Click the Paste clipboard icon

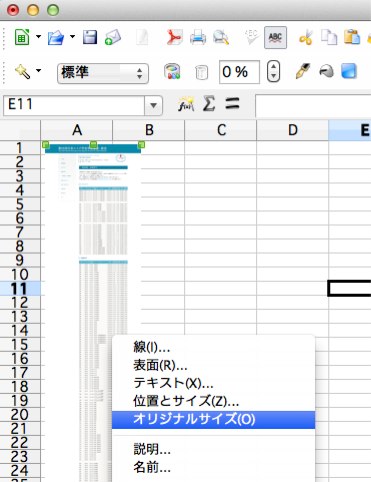[x=352, y=37]
